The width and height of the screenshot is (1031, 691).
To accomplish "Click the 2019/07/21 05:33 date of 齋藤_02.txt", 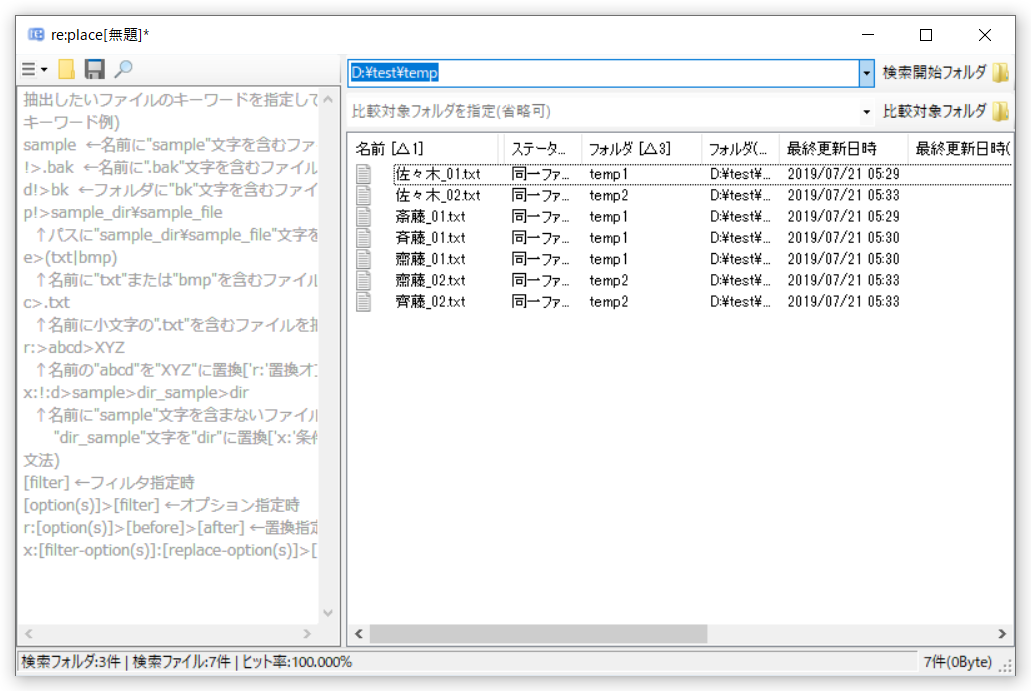I will point(844,280).
